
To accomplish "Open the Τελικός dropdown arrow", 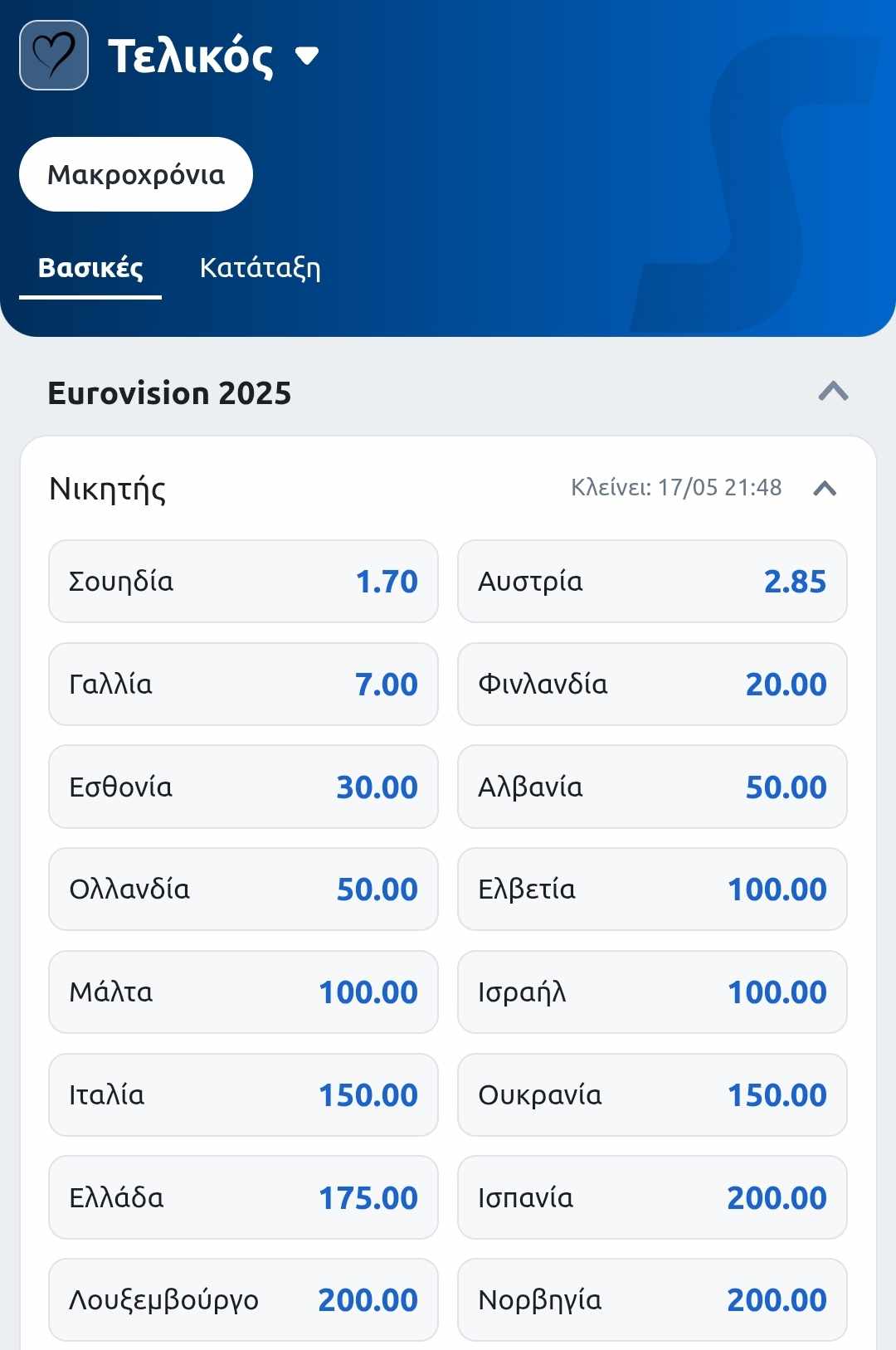I will click(x=307, y=56).
